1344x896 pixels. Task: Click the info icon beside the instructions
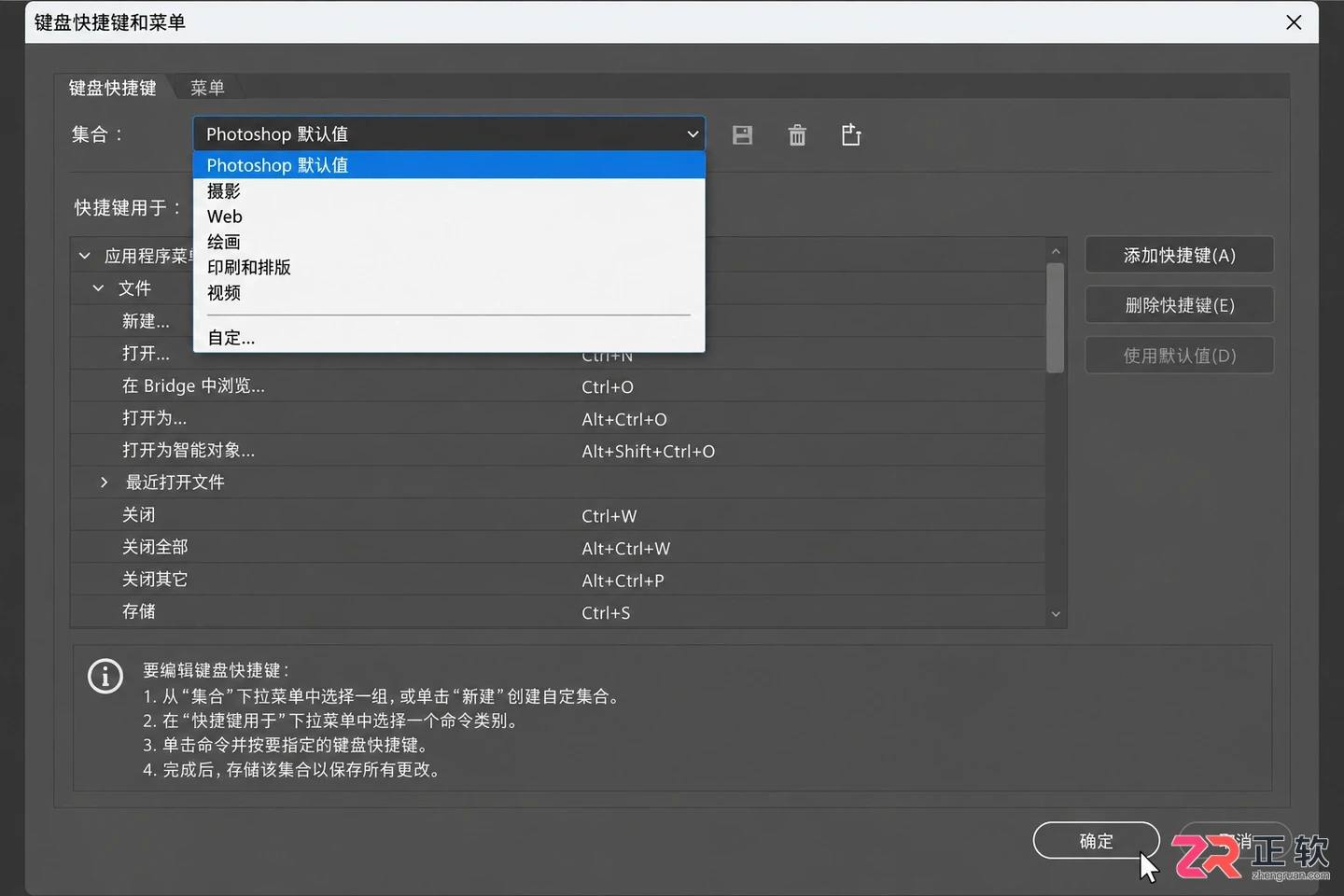tap(105, 676)
